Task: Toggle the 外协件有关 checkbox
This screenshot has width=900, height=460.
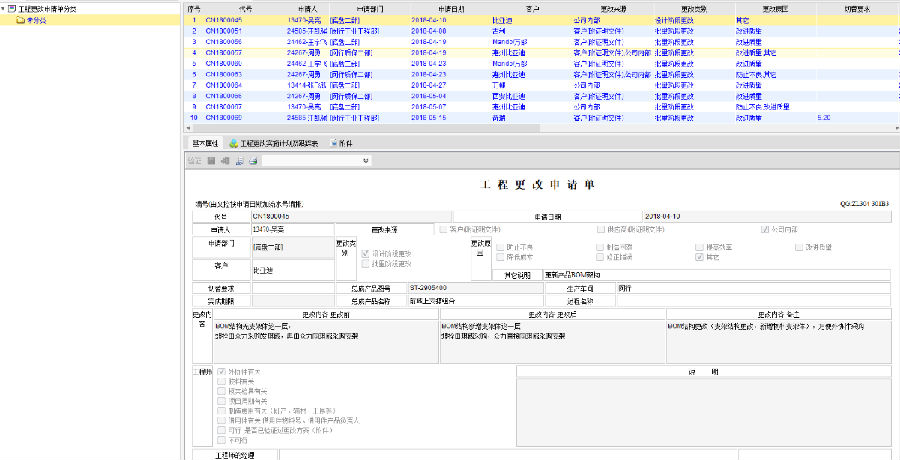Action: pyautogui.click(x=221, y=372)
